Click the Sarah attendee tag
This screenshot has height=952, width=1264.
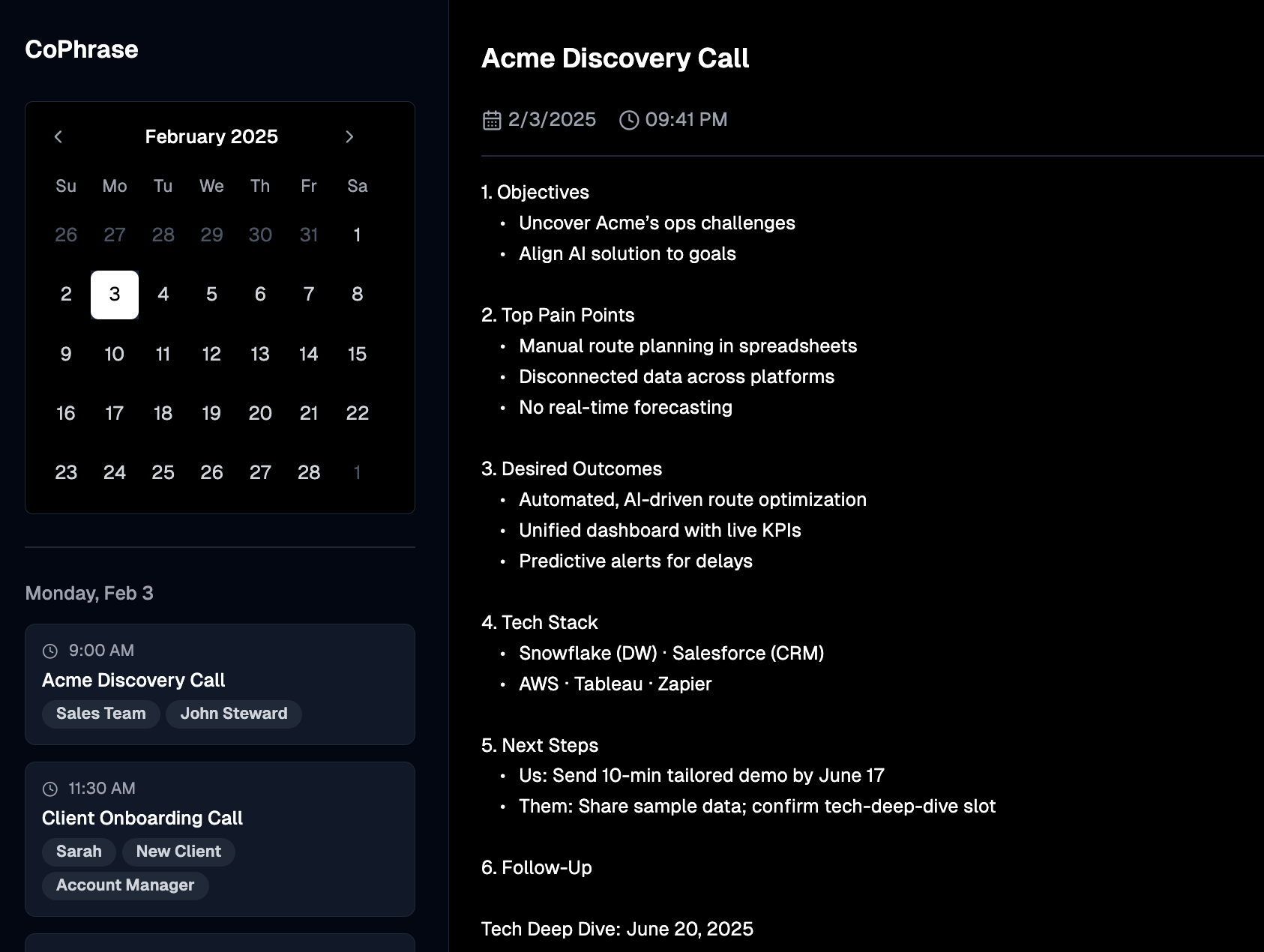79,852
